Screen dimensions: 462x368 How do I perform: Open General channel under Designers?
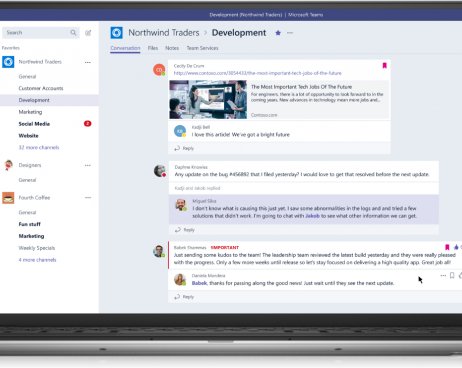27,180
